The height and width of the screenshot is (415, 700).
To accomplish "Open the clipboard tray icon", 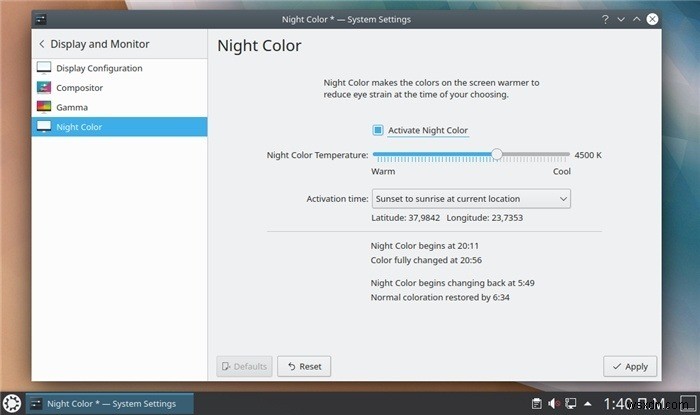I will [537, 403].
